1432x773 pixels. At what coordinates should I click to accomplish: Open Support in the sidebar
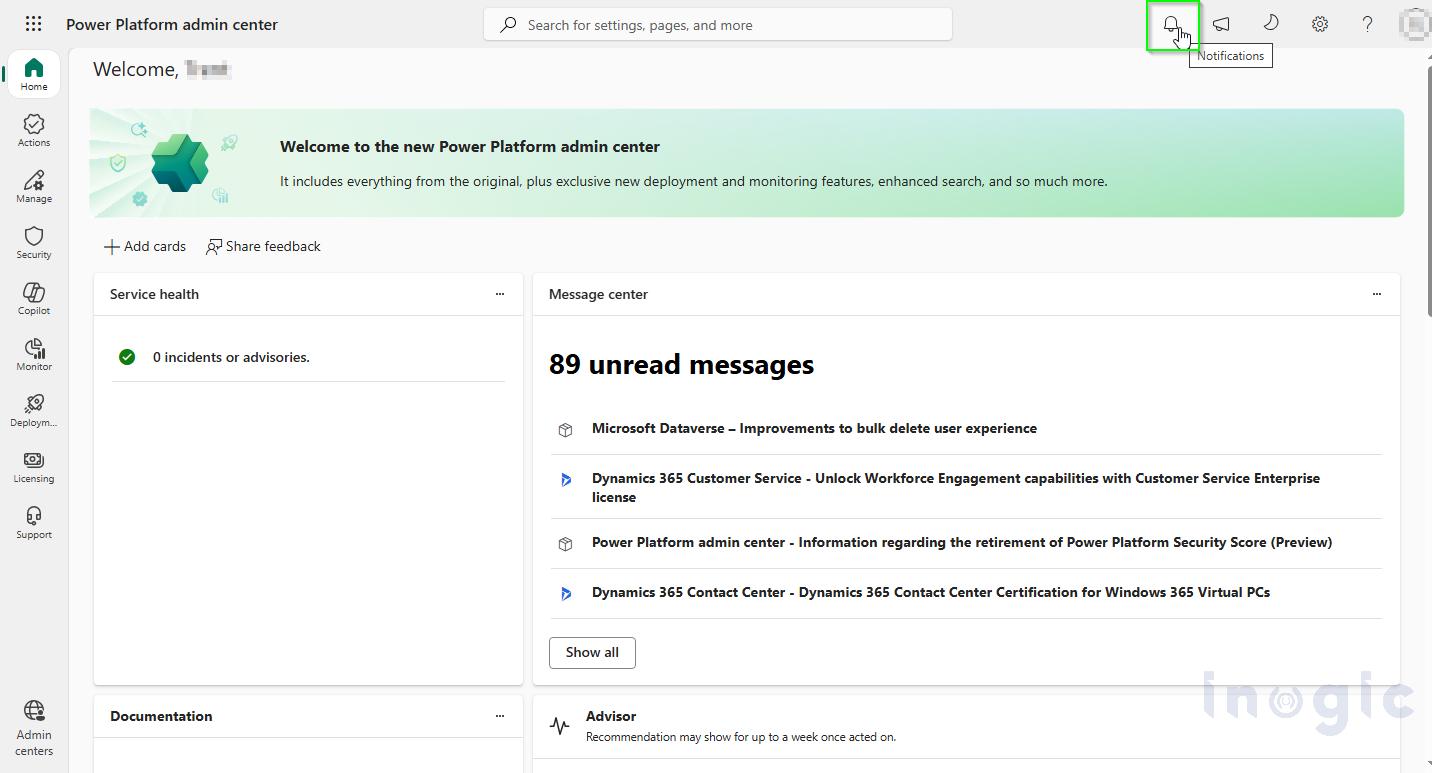(34, 522)
